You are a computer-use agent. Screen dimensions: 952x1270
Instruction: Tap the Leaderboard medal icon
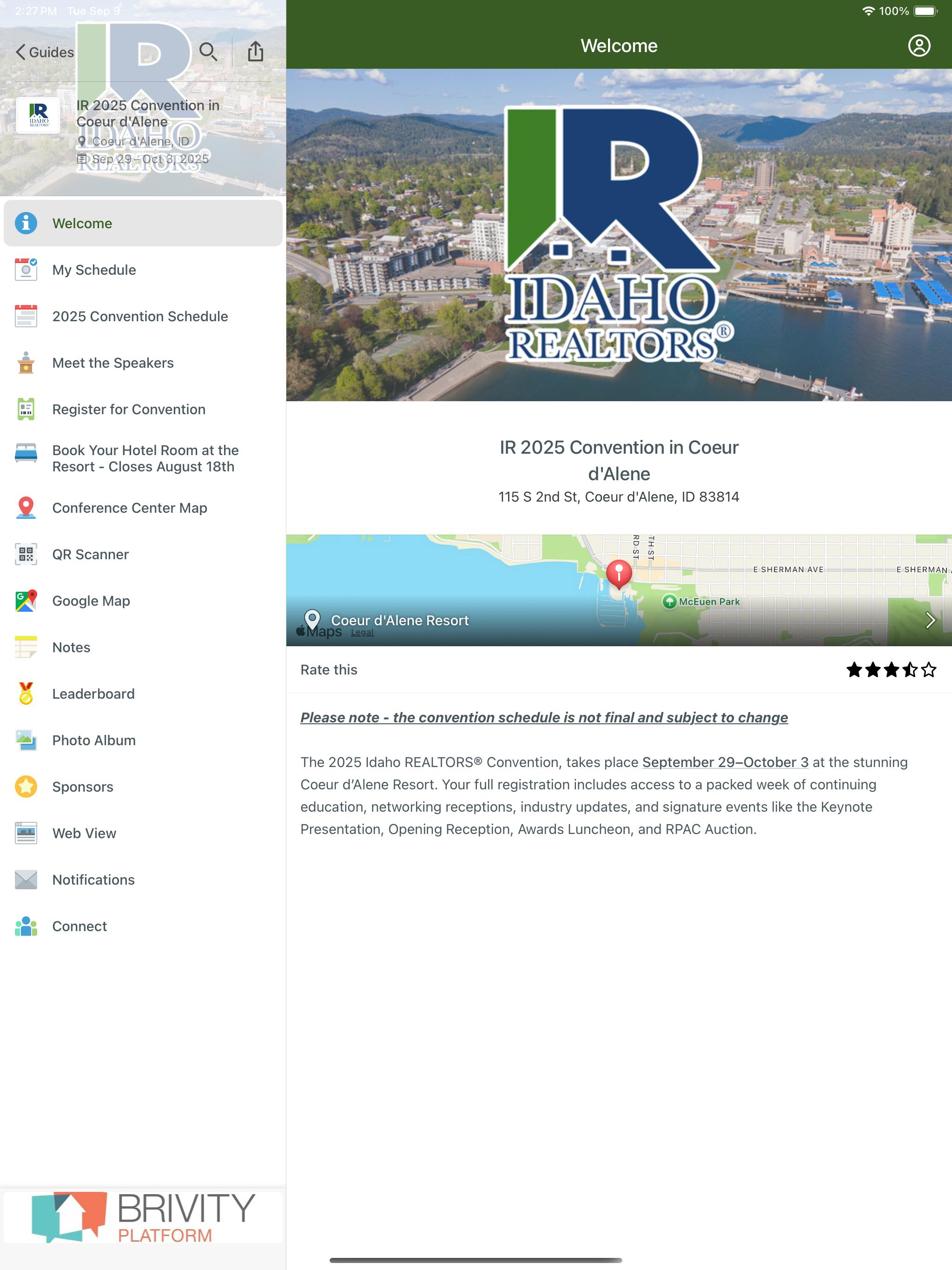26,694
